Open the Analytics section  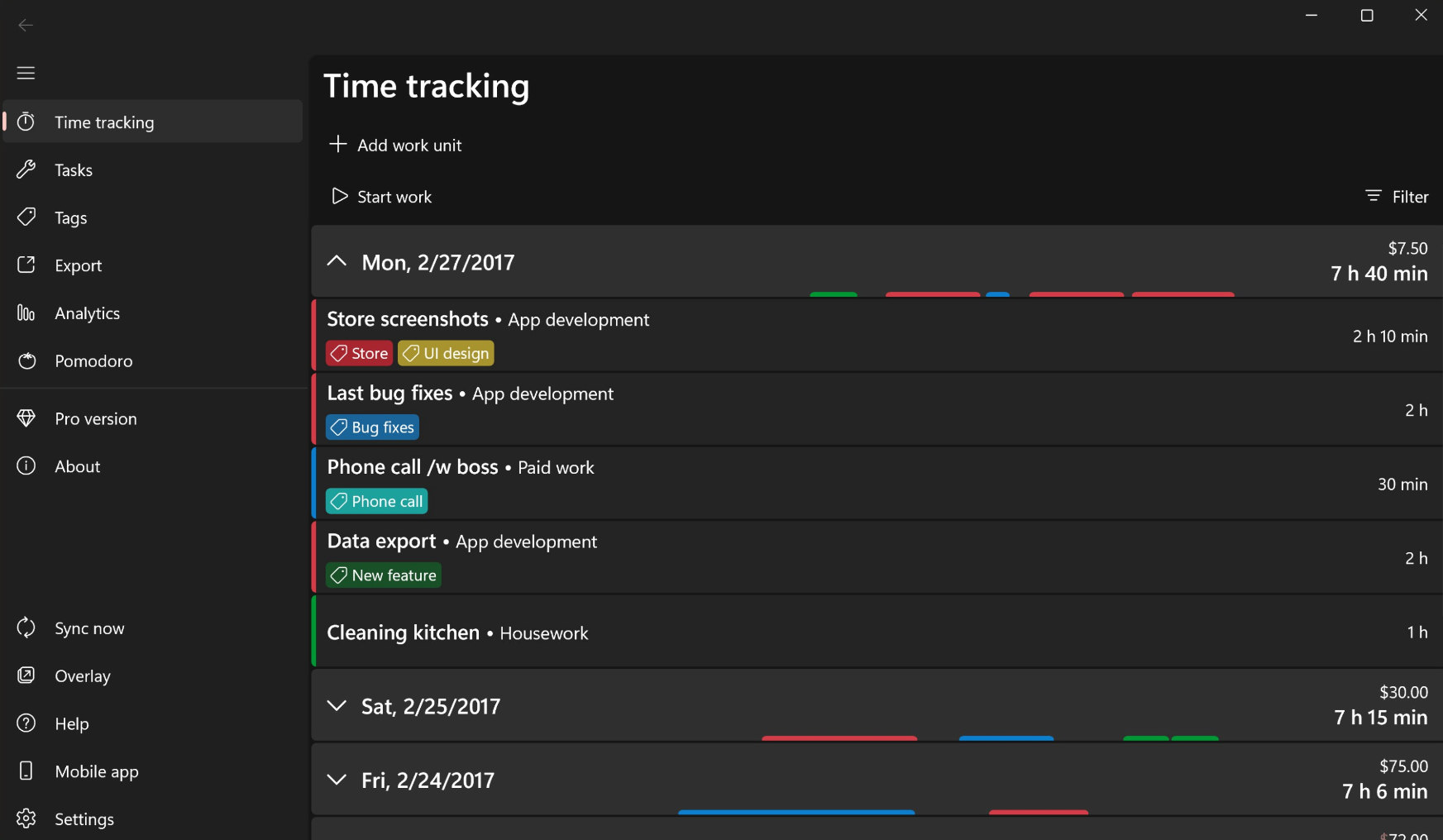[153, 313]
